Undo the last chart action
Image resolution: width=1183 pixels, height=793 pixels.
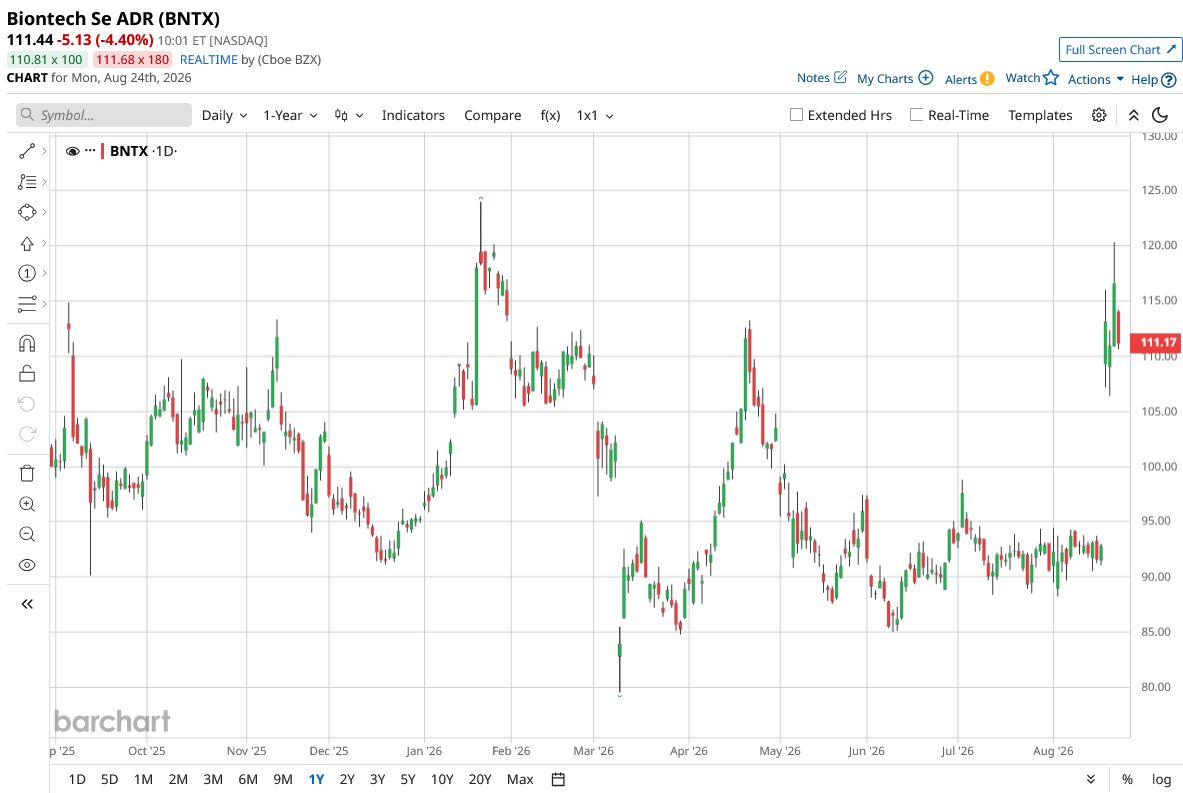click(26, 404)
